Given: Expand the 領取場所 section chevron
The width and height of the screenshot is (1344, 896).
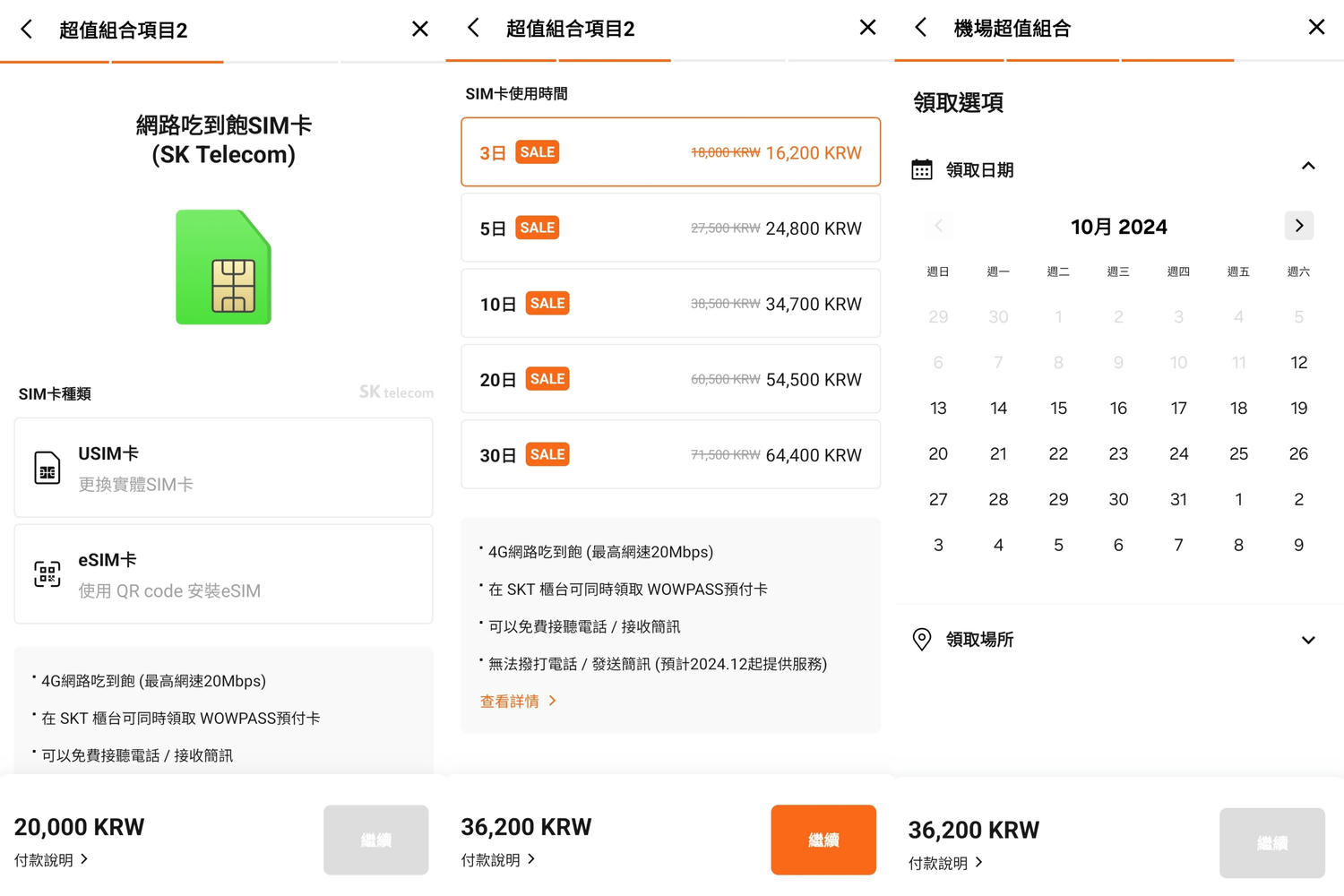Looking at the screenshot, I should click(1308, 640).
